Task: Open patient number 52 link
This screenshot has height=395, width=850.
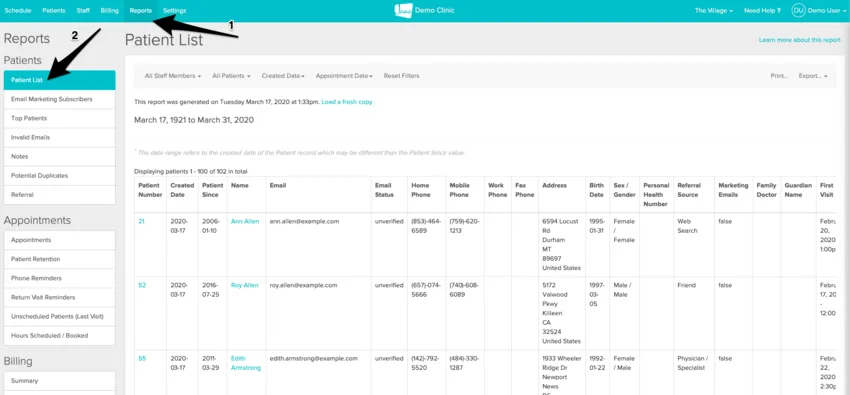Action: click(142, 285)
